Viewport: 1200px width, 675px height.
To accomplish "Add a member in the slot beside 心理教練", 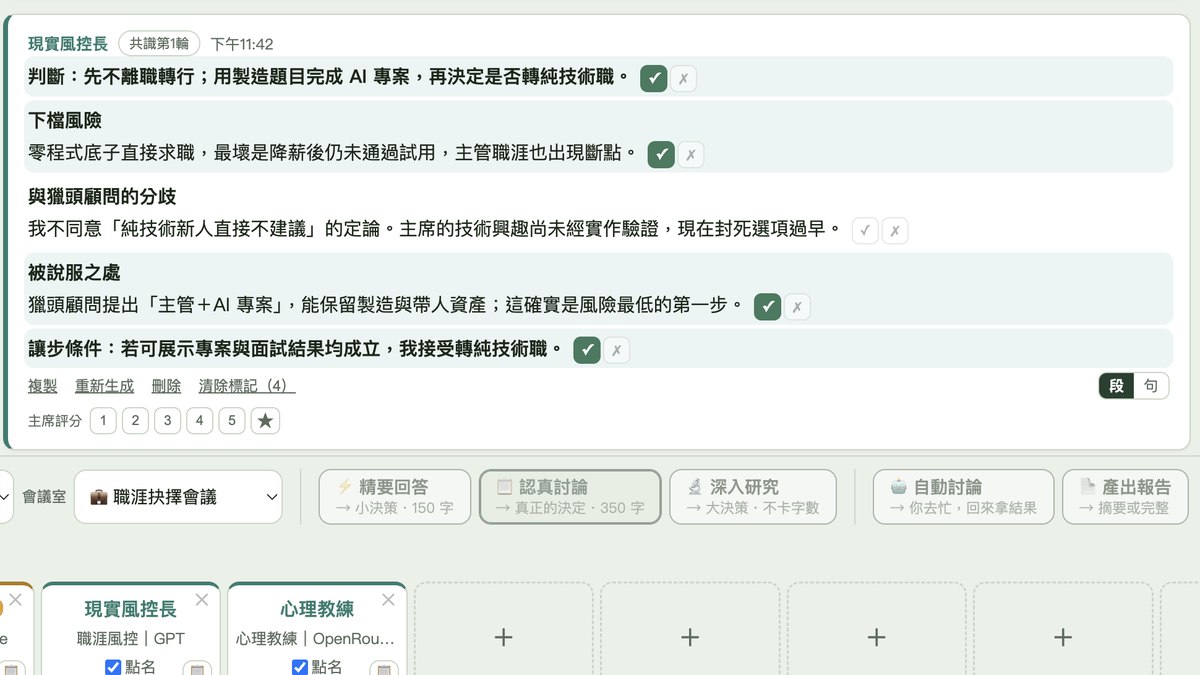I will (504, 637).
